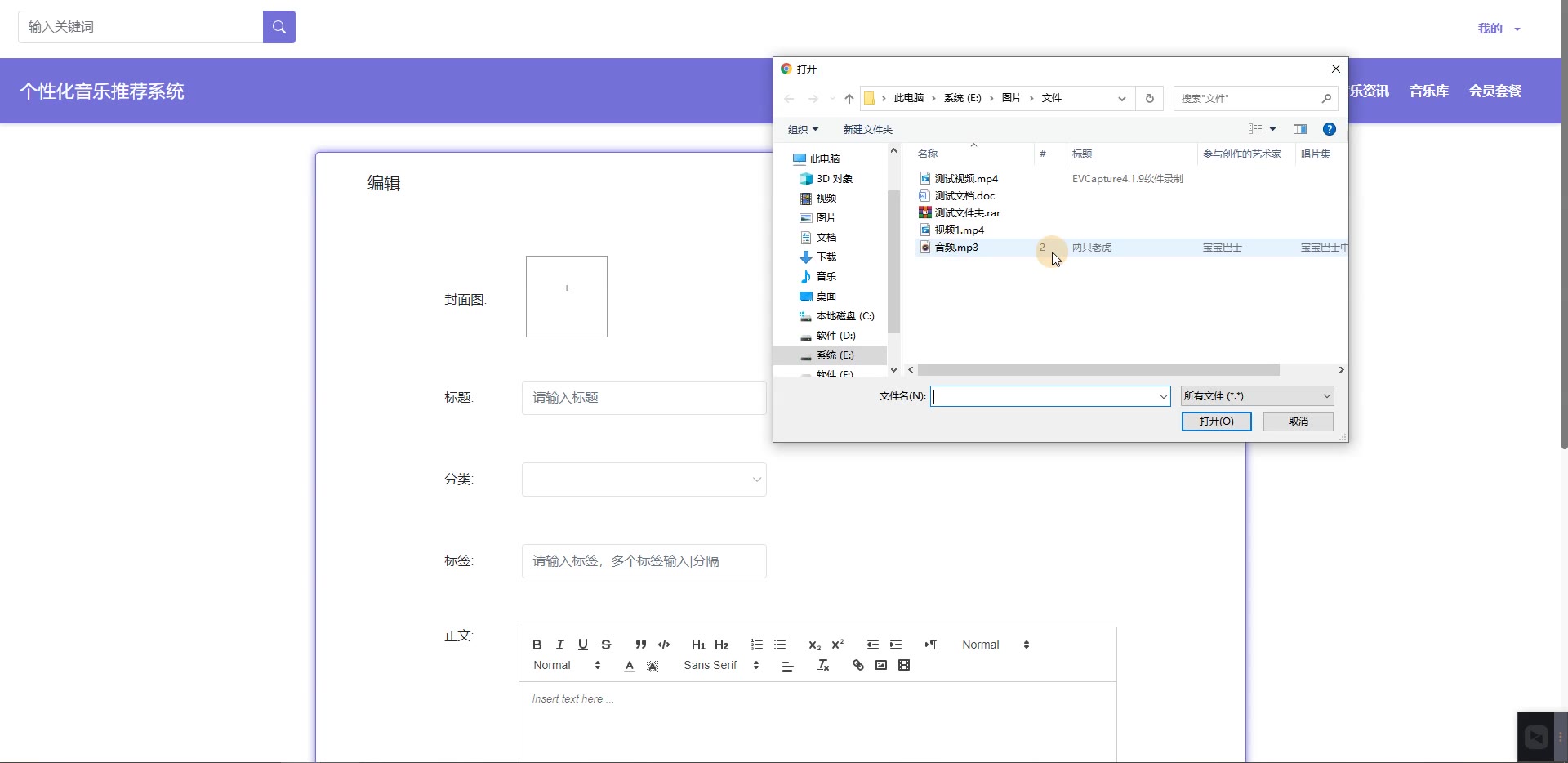Image resolution: width=1568 pixels, height=763 pixels.
Task: Clear formatting in the editor
Action: click(x=823, y=666)
